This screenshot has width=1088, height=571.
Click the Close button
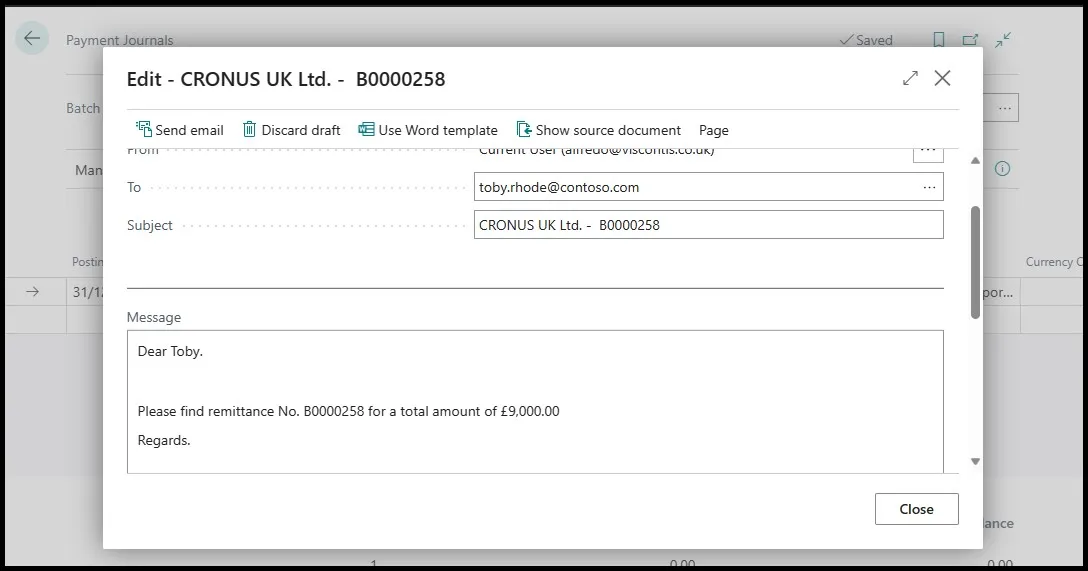tap(917, 509)
